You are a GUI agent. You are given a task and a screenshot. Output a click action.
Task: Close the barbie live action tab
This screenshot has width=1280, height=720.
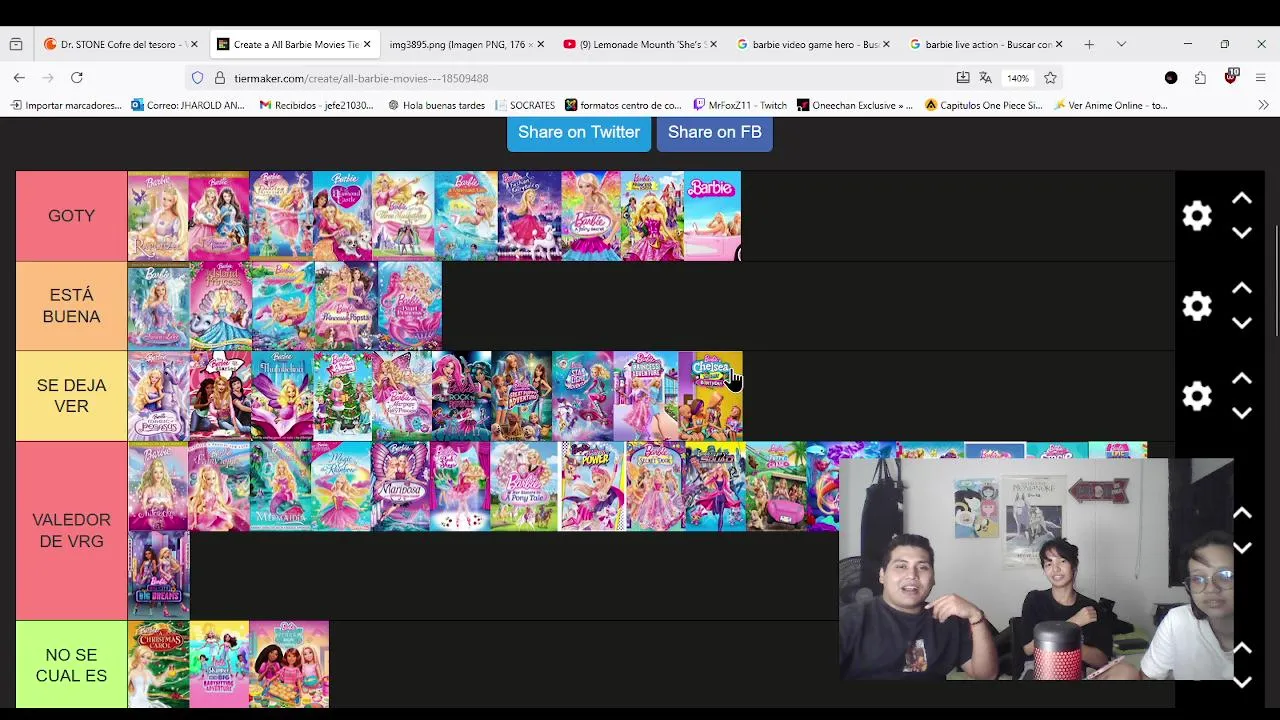(1059, 44)
